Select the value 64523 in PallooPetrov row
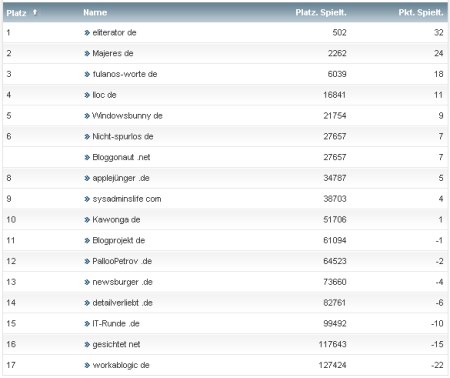This screenshot has width=450, height=378. pos(335,261)
